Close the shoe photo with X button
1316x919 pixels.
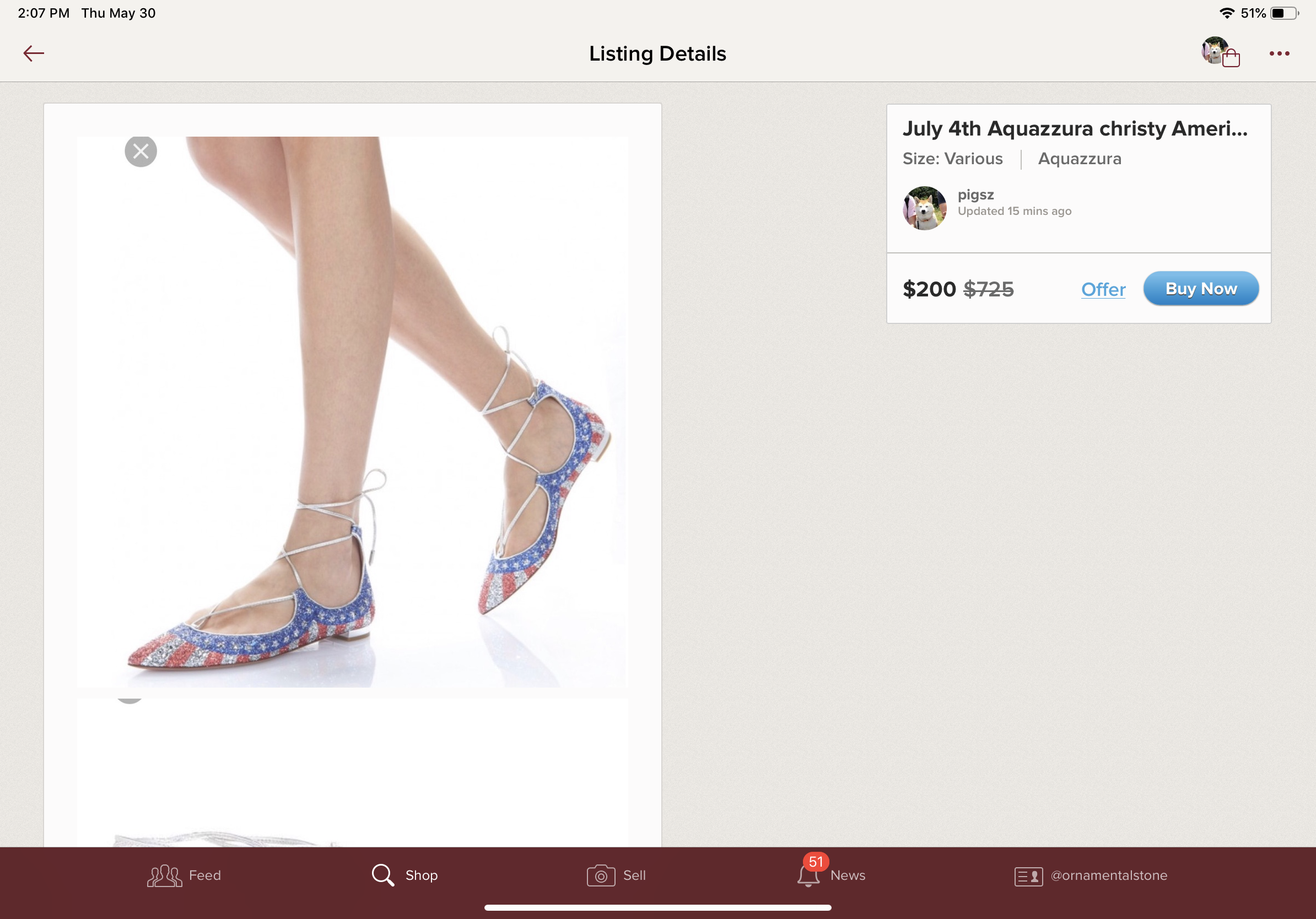pyautogui.click(x=141, y=152)
